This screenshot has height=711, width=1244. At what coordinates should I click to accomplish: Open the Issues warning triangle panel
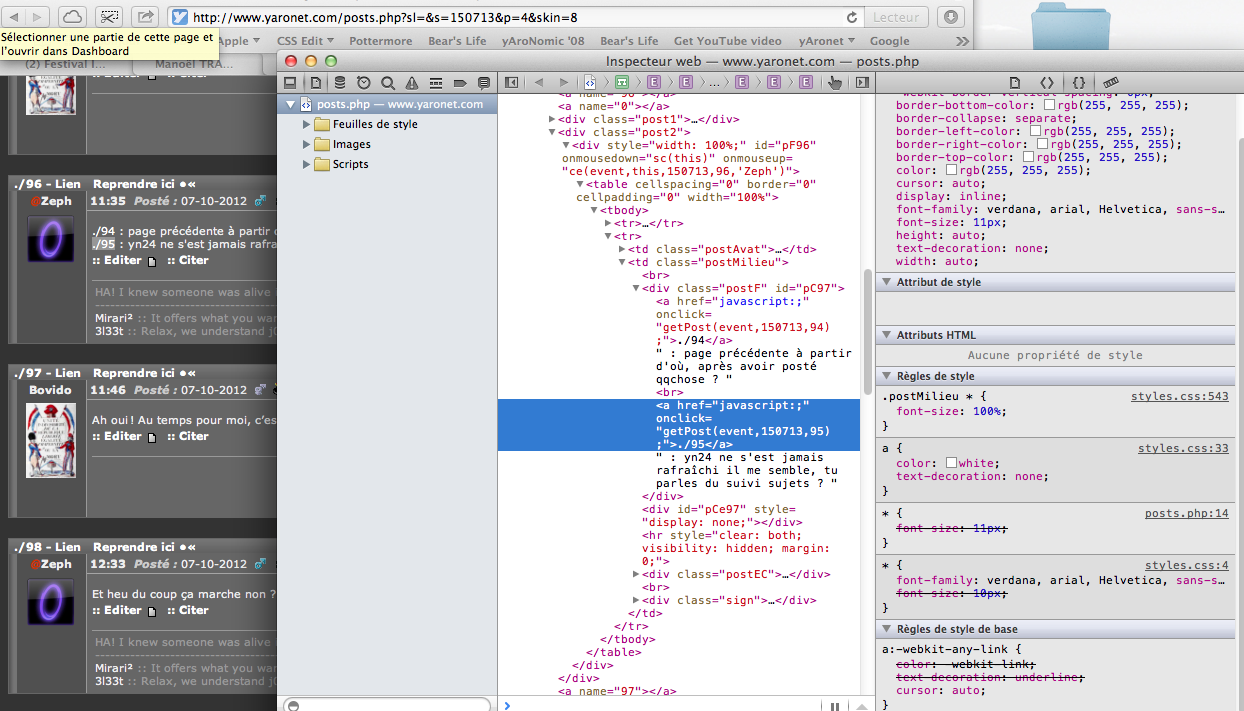[412, 82]
